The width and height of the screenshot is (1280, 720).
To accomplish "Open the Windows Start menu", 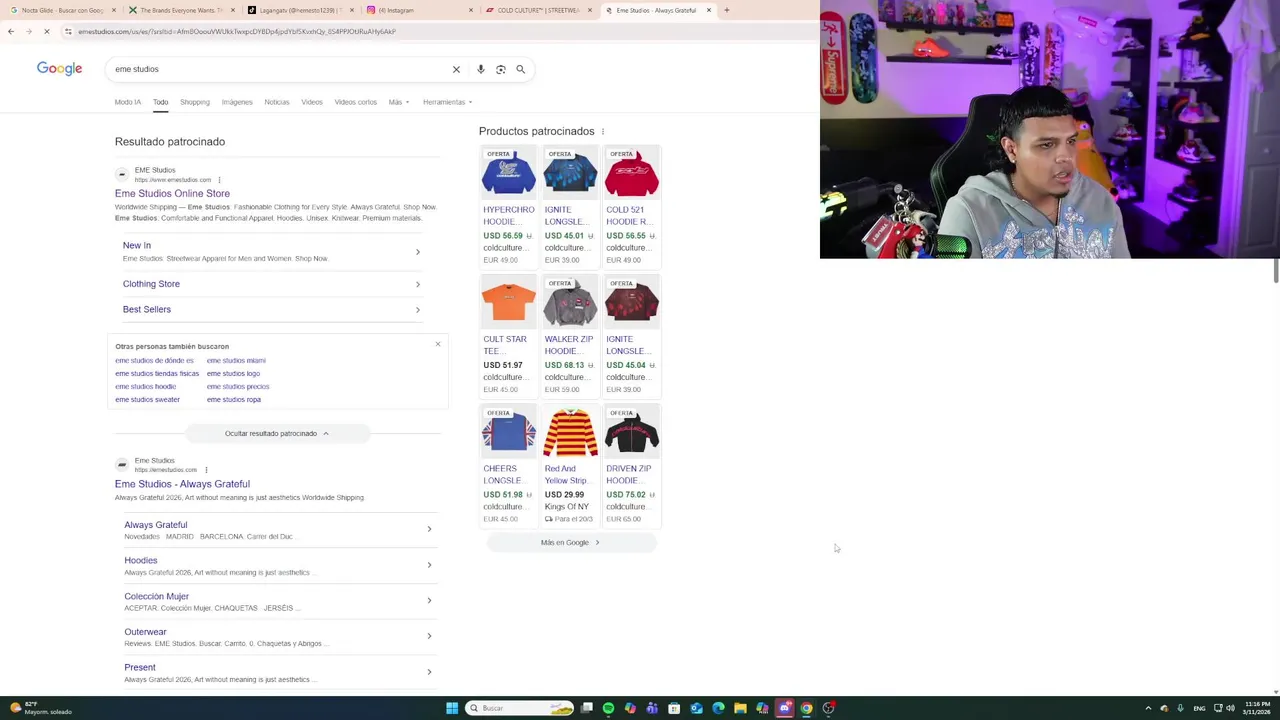I will [452, 708].
